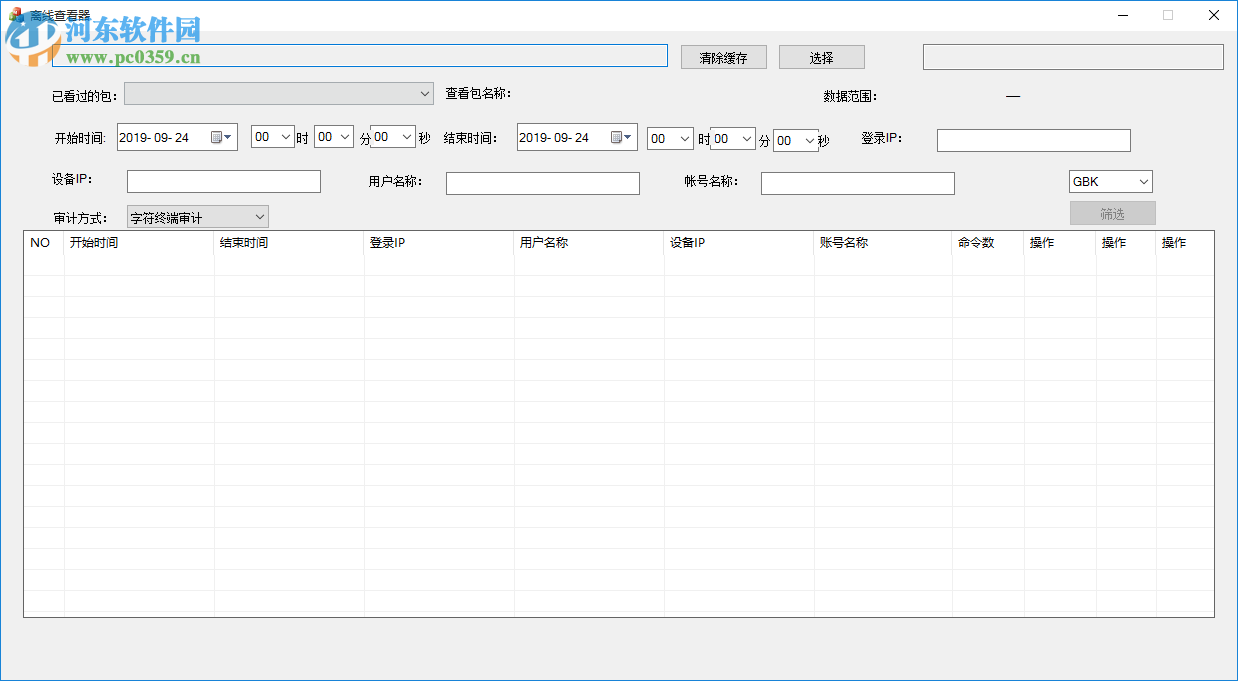Click the app icon in title bar
Image resolution: width=1238 pixels, height=681 pixels.
15,15
